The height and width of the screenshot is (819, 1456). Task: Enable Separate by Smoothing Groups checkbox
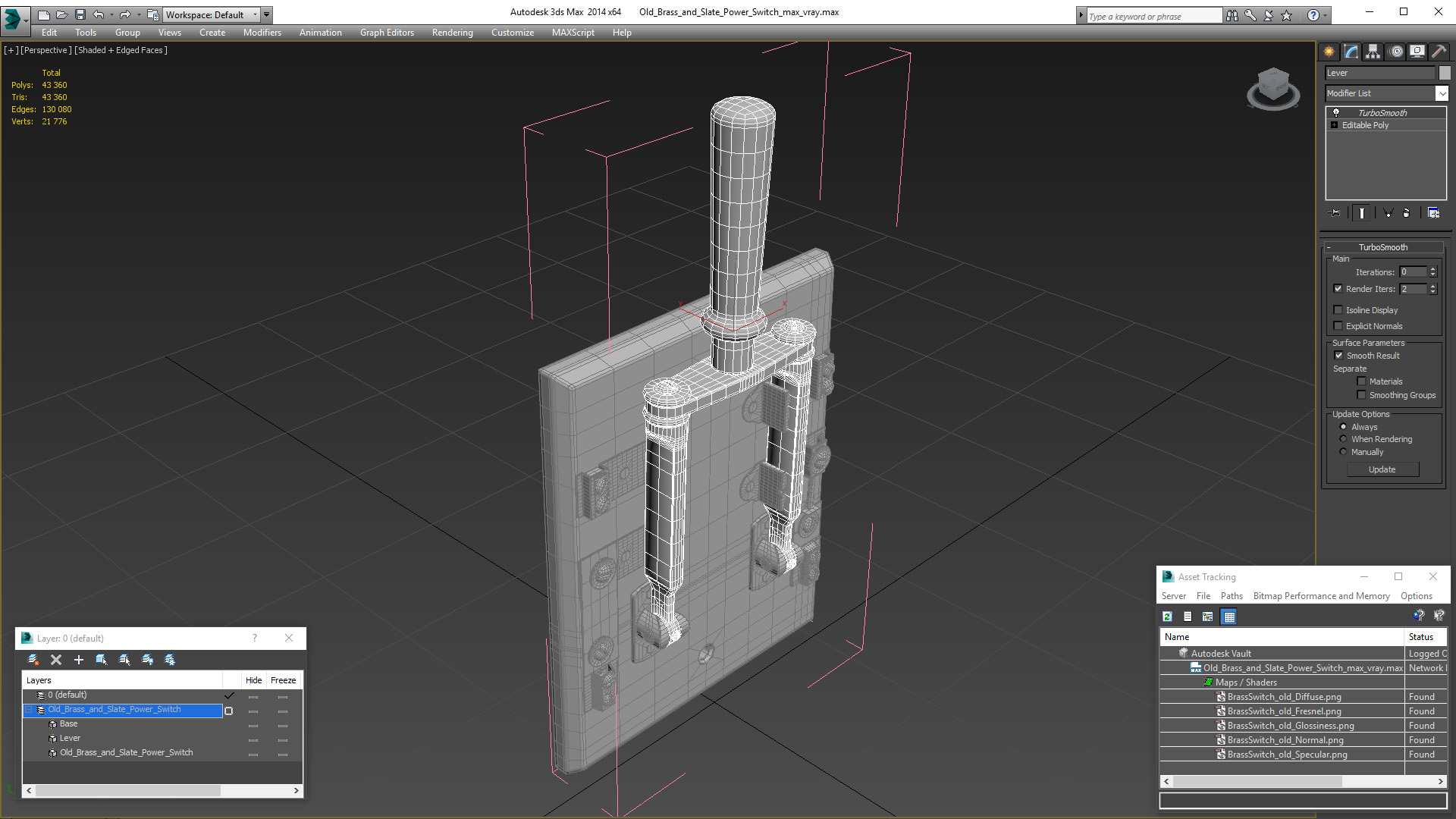pos(1361,395)
